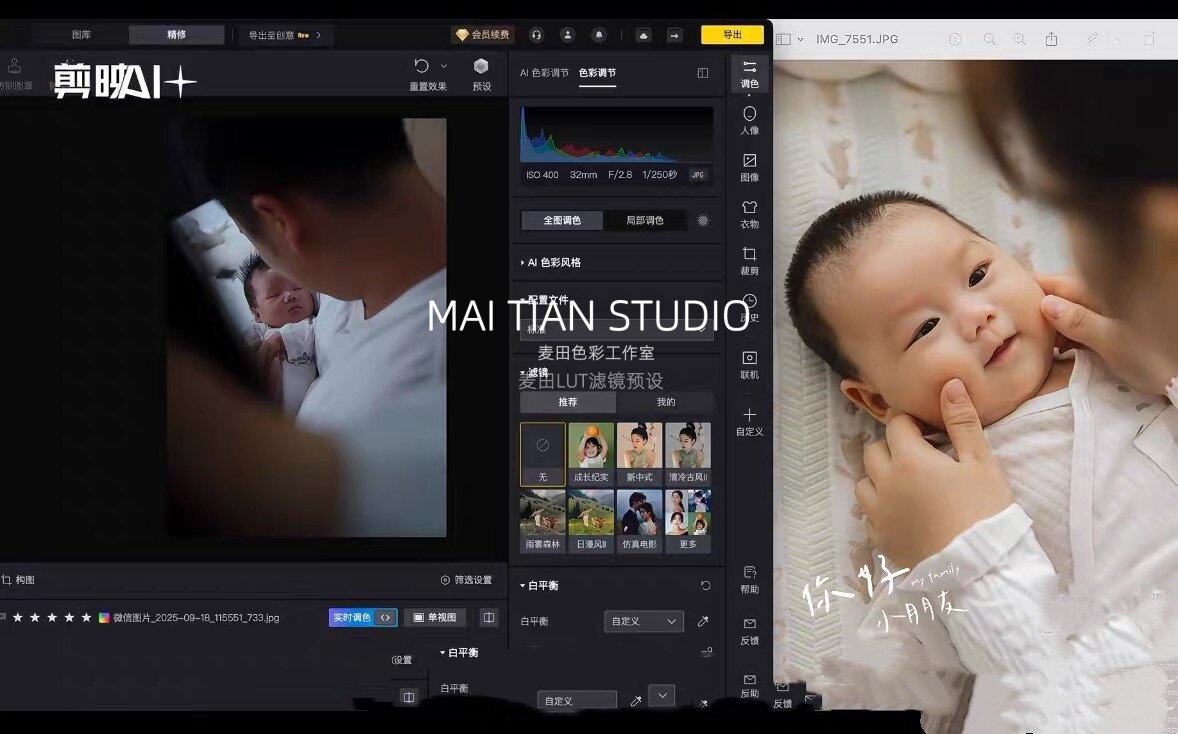Switch to 单视图 single view mode

click(434, 618)
